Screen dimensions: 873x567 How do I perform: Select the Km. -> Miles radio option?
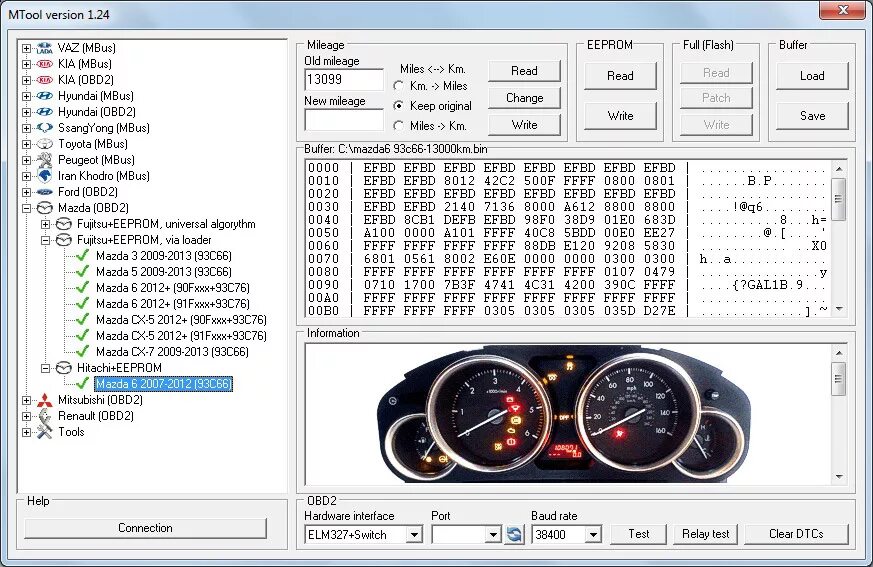point(398,86)
